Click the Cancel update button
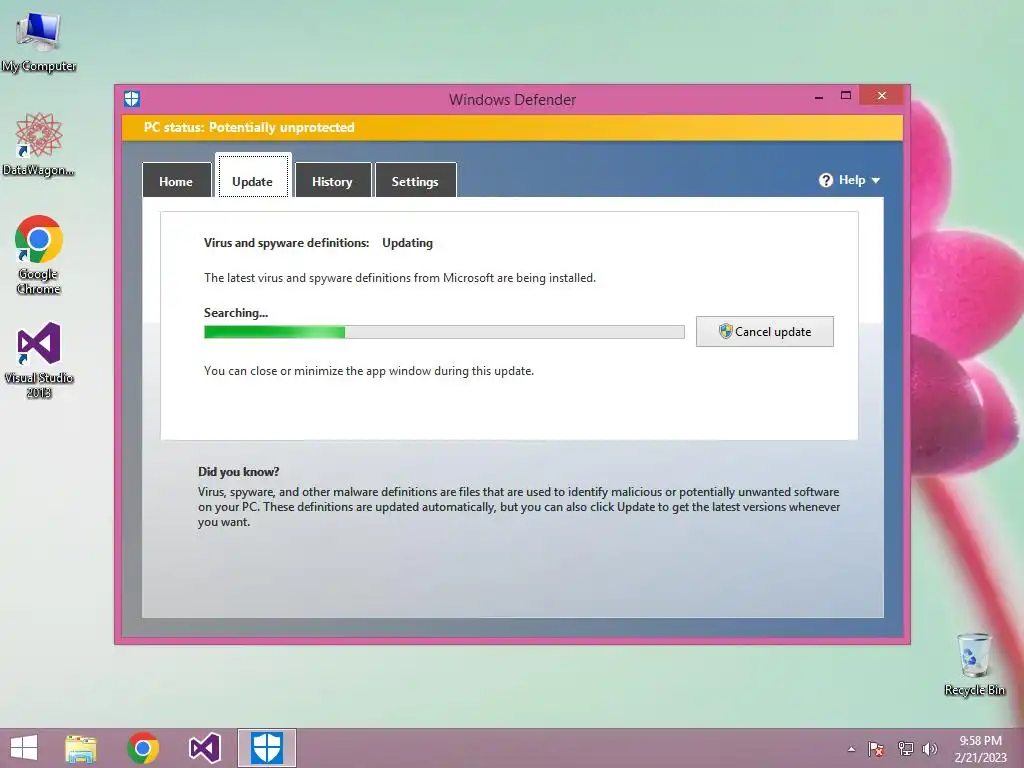 tap(765, 332)
